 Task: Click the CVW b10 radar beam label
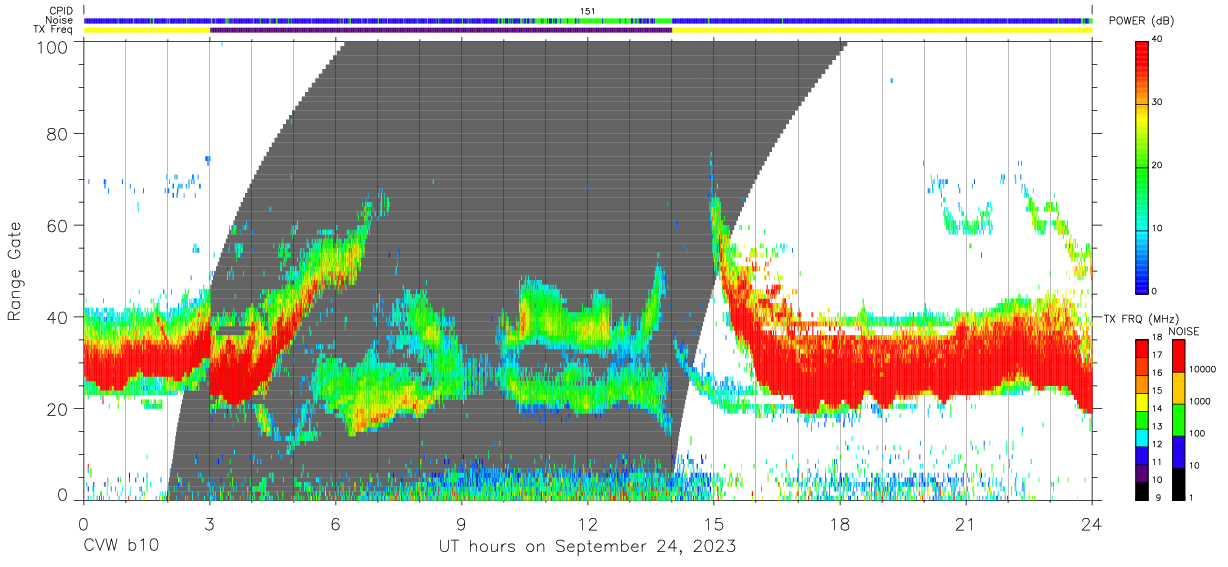pos(119,547)
